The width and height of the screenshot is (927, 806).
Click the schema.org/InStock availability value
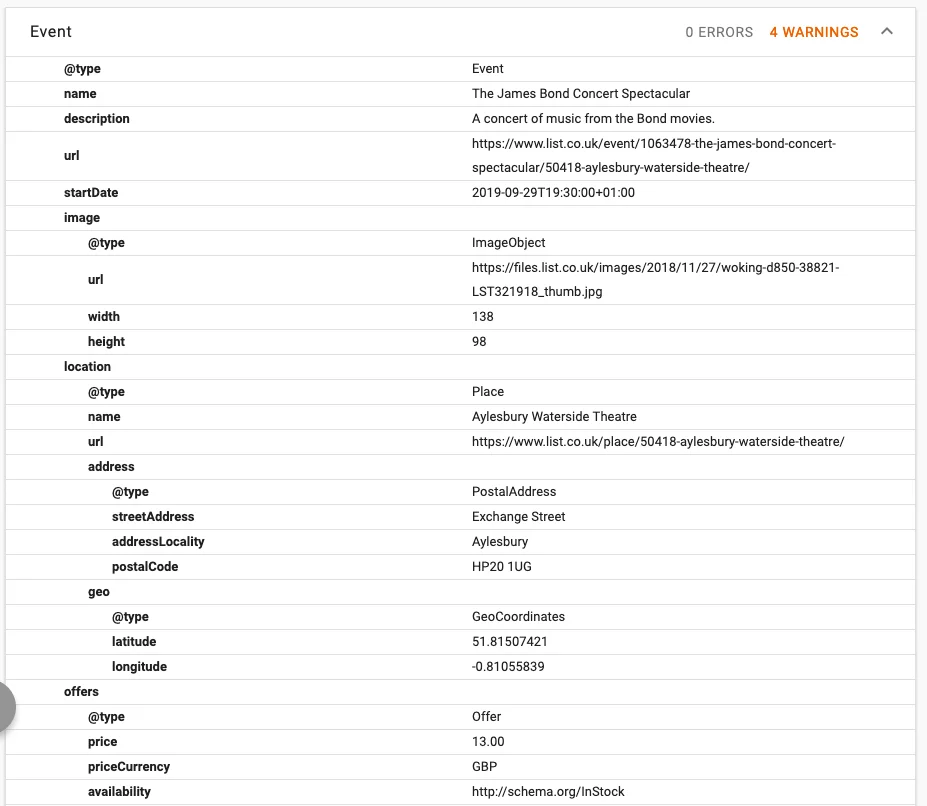548,791
